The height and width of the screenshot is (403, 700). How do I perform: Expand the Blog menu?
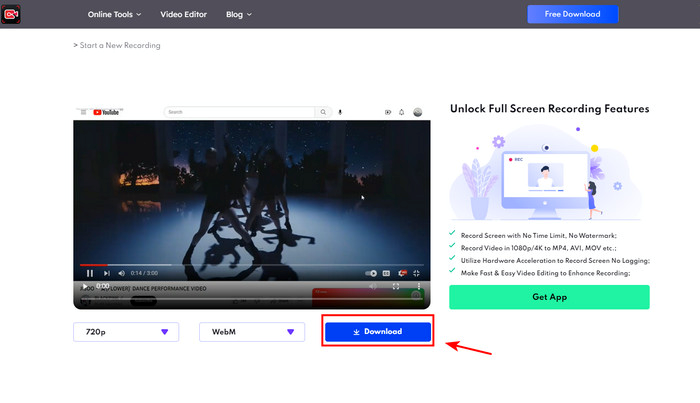click(x=238, y=15)
